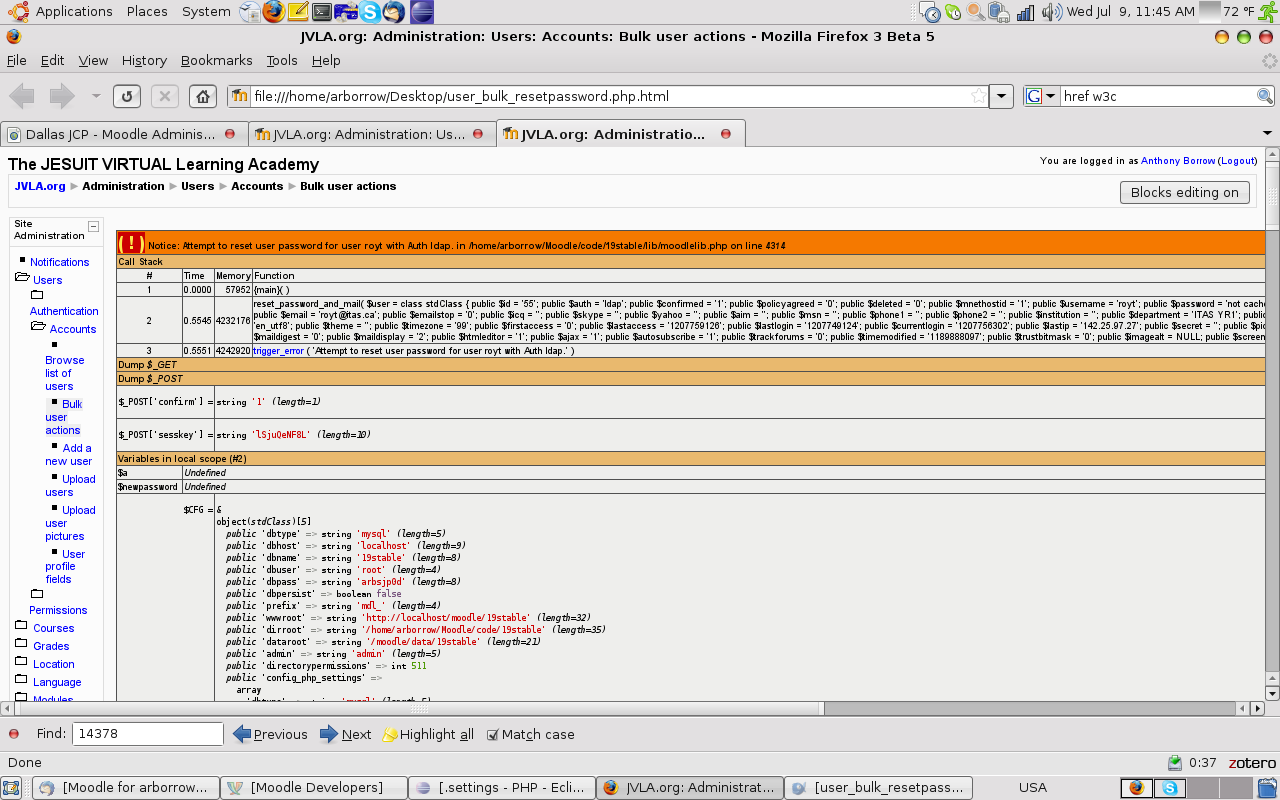Switch to .settings PHP Eclipse taskbar window
The height and width of the screenshot is (800, 1280).
[502, 787]
